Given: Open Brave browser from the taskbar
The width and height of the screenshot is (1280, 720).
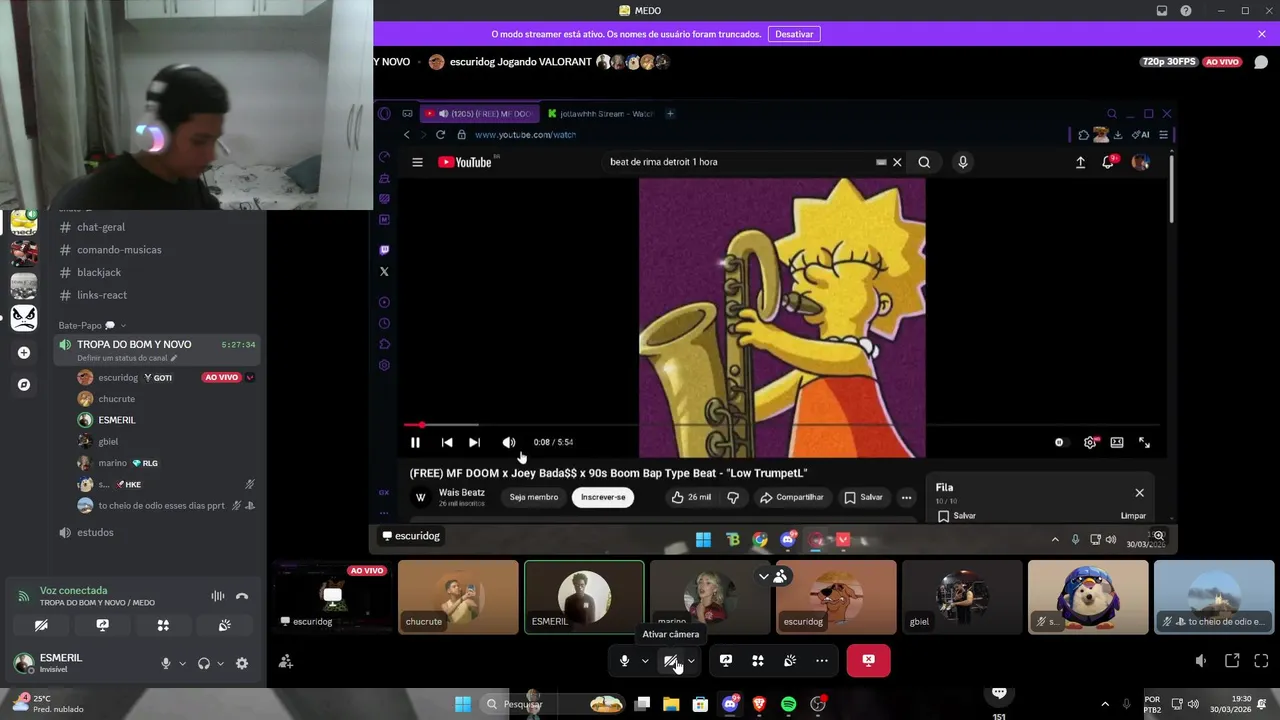Looking at the screenshot, I should tap(759, 704).
